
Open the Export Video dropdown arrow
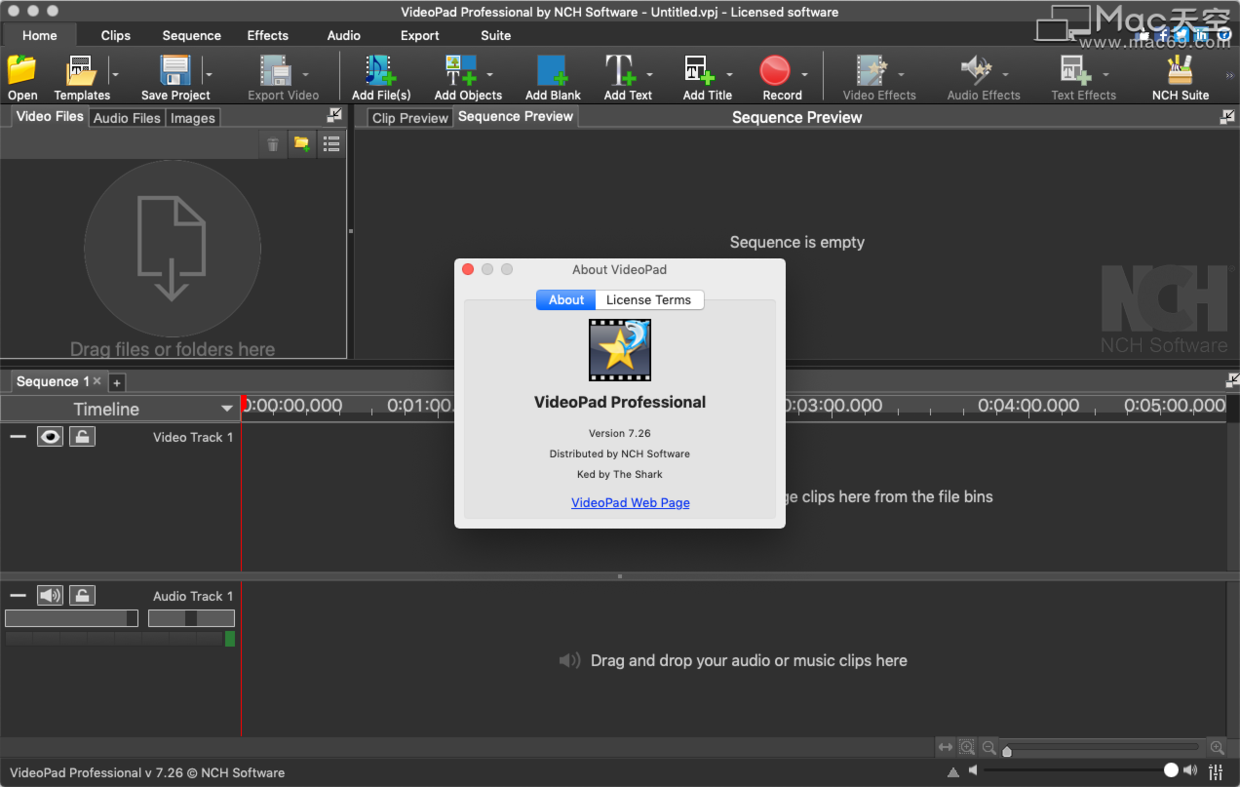tap(305, 74)
